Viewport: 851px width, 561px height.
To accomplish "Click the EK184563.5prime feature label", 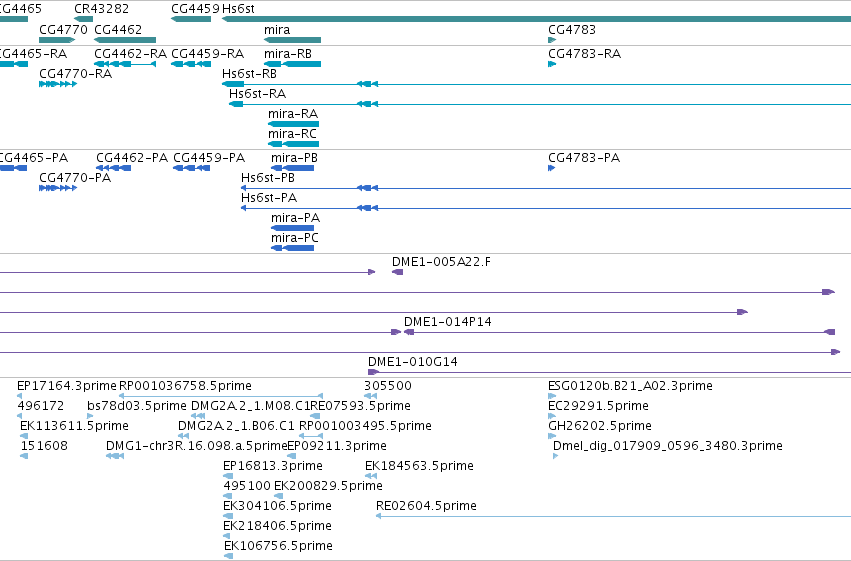I will 419,466.
